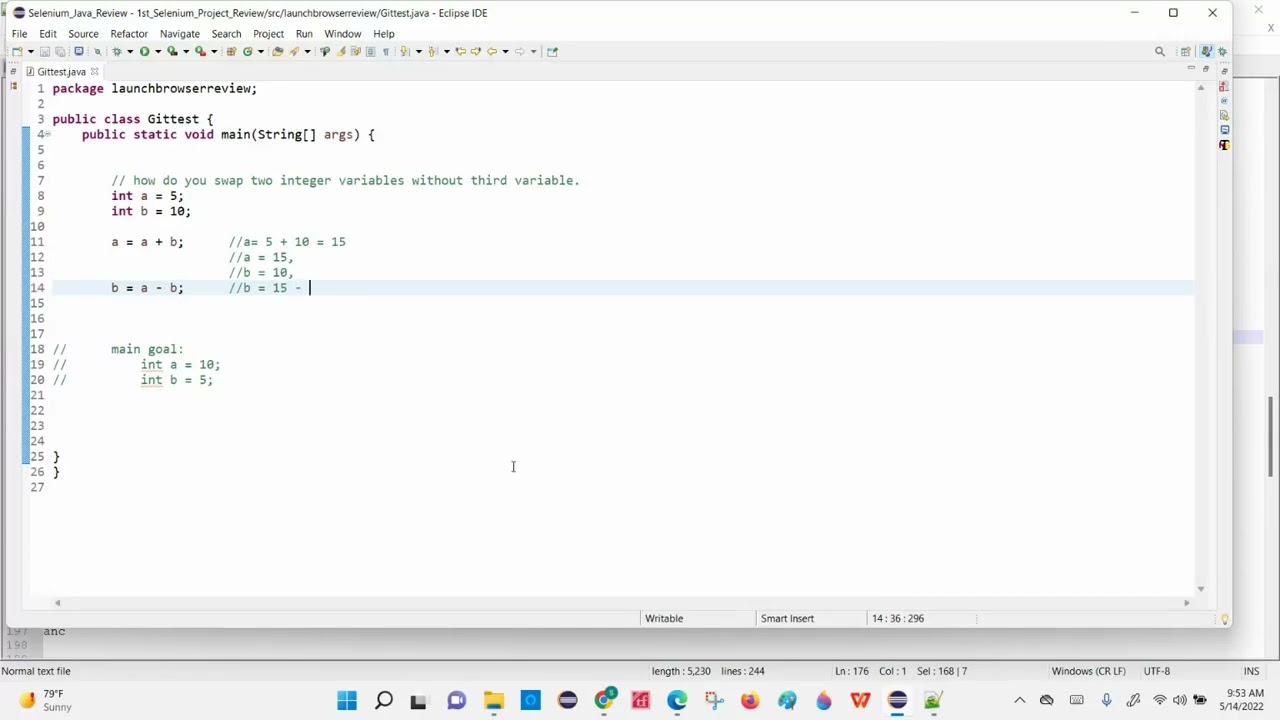
Task: Toggle Show Whitespace Characters pilcrow icon
Action: [x=385, y=51]
